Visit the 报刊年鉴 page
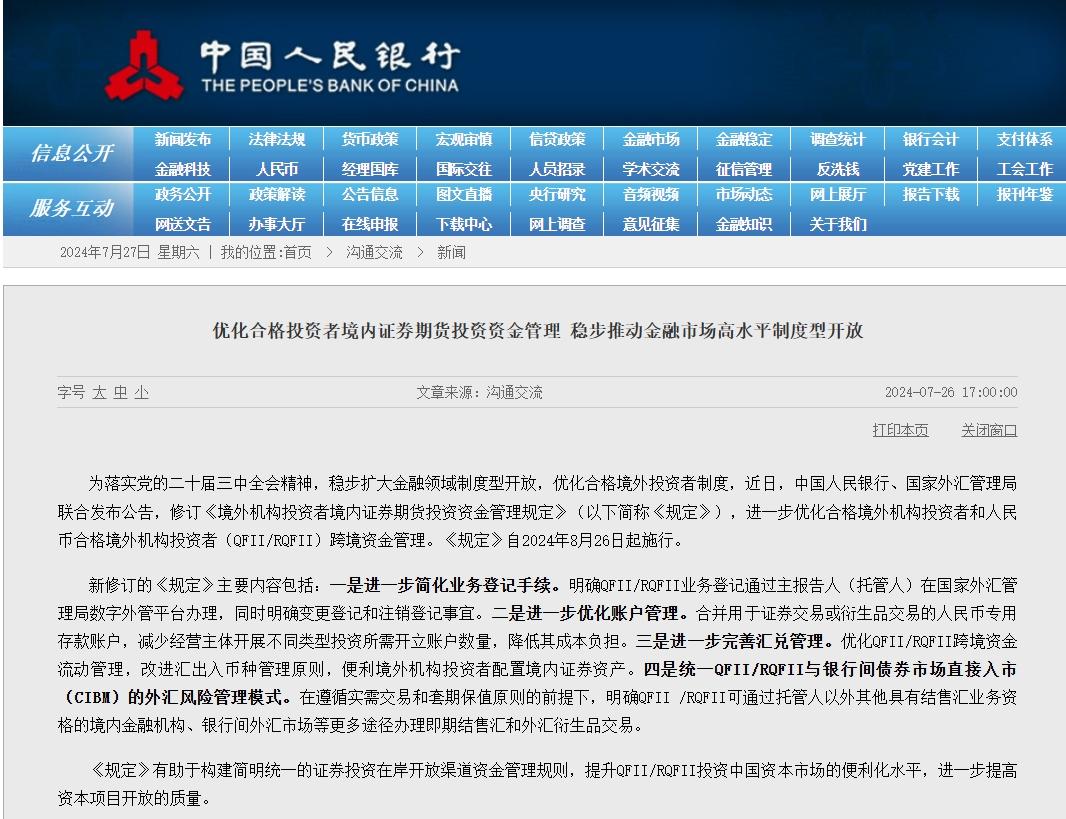Viewport: 1066px width, 819px height. (x=1025, y=194)
